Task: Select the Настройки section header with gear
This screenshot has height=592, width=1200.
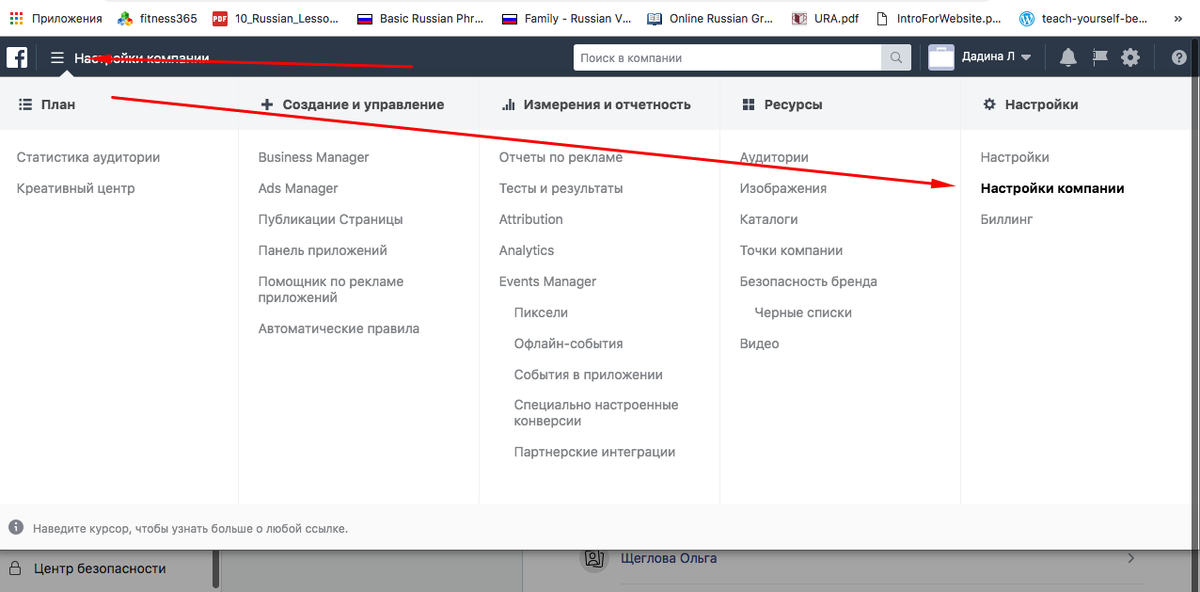Action: pos(1030,104)
